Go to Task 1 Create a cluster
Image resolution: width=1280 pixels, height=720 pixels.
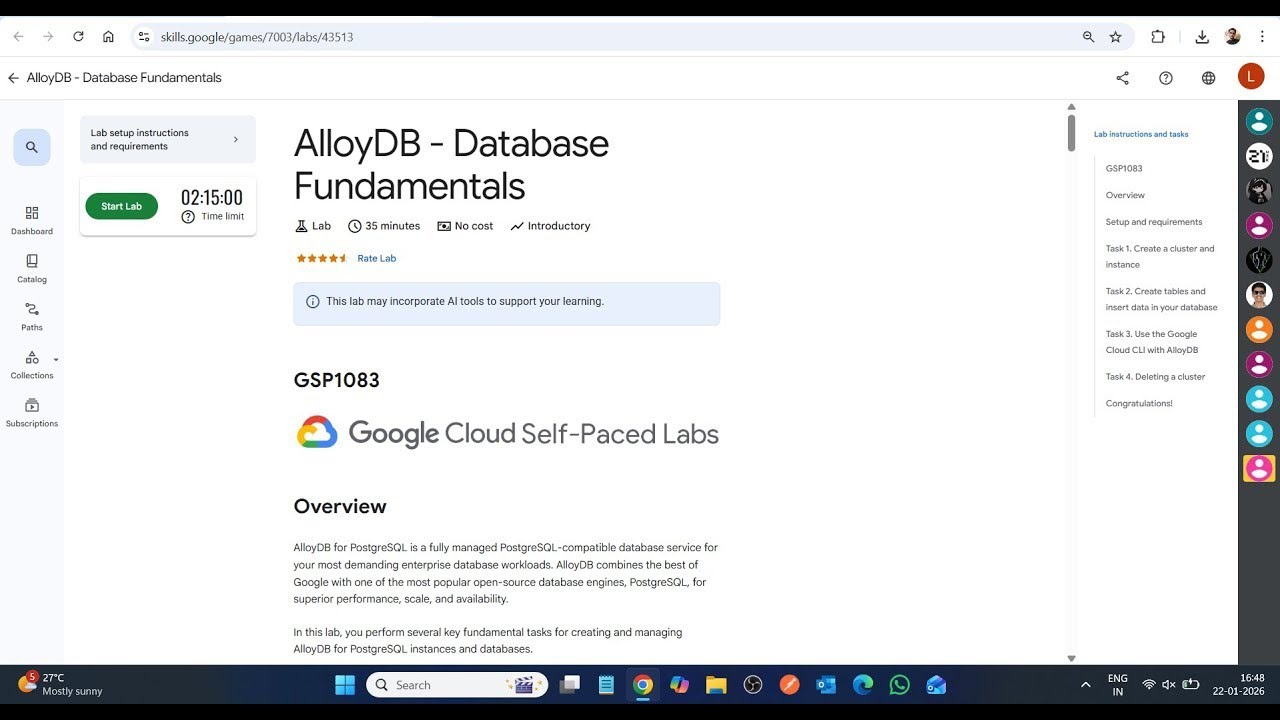pyautogui.click(x=1160, y=256)
